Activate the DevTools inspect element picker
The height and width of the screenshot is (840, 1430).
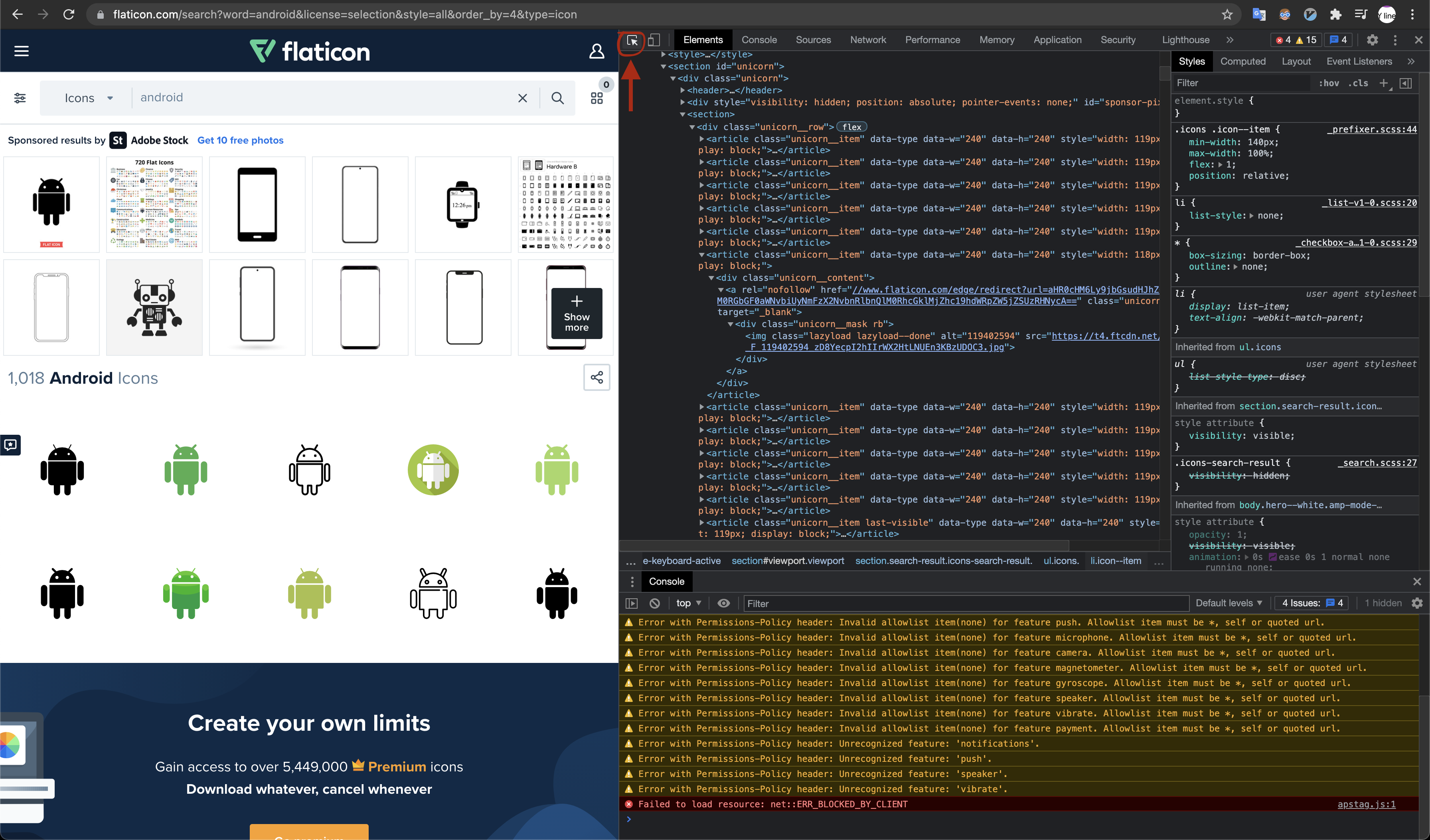[x=632, y=41]
